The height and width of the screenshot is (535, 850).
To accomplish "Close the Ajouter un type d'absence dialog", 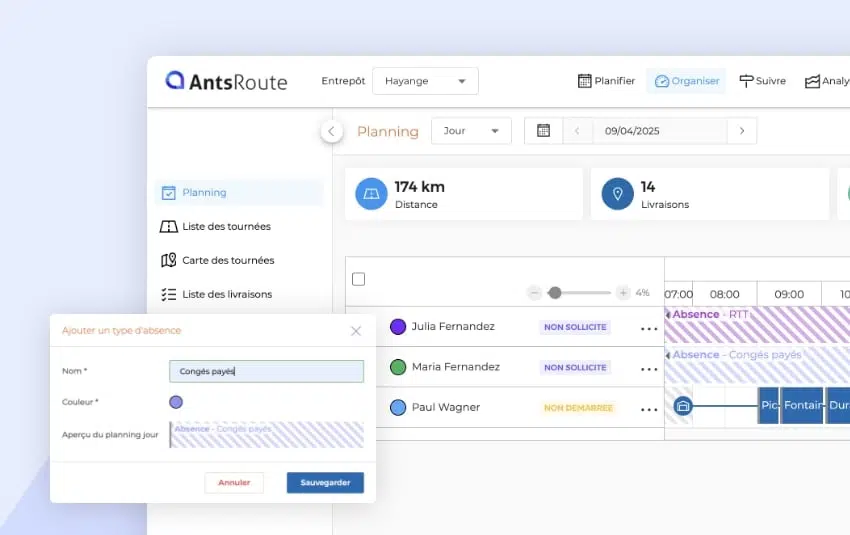I will [x=356, y=330].
